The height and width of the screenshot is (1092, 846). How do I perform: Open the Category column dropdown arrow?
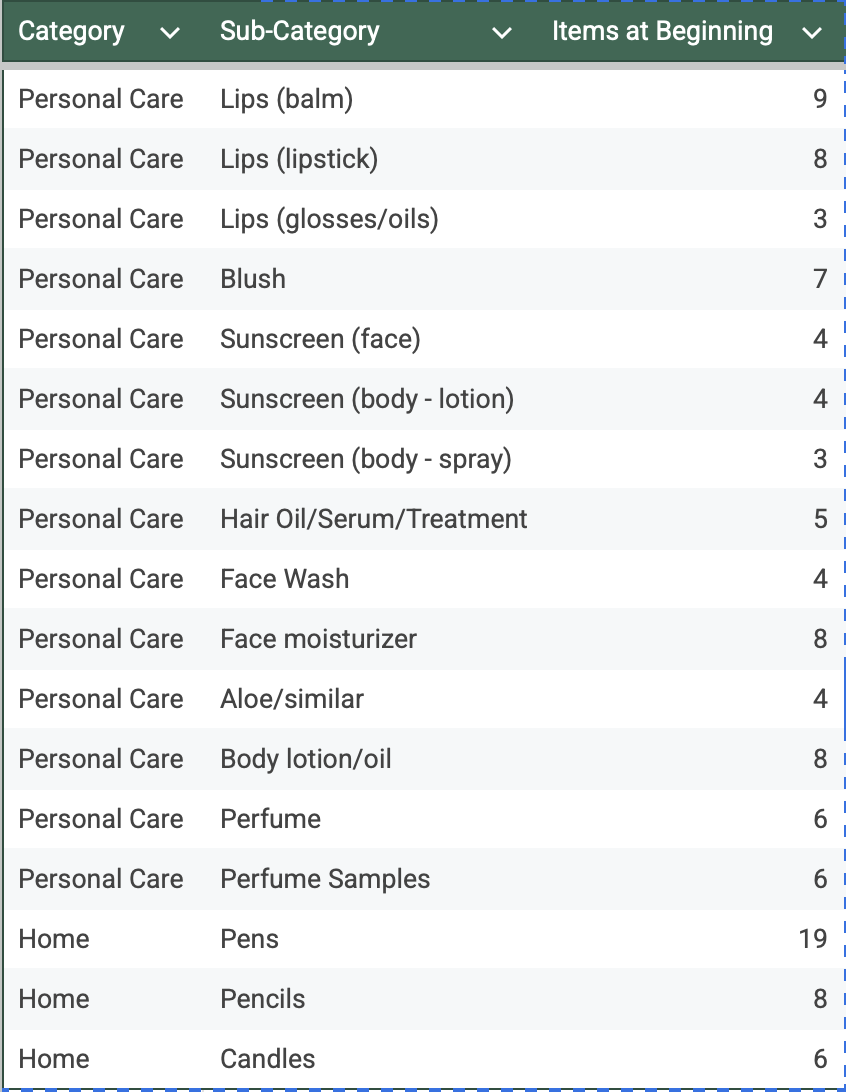tap(170, 33)
